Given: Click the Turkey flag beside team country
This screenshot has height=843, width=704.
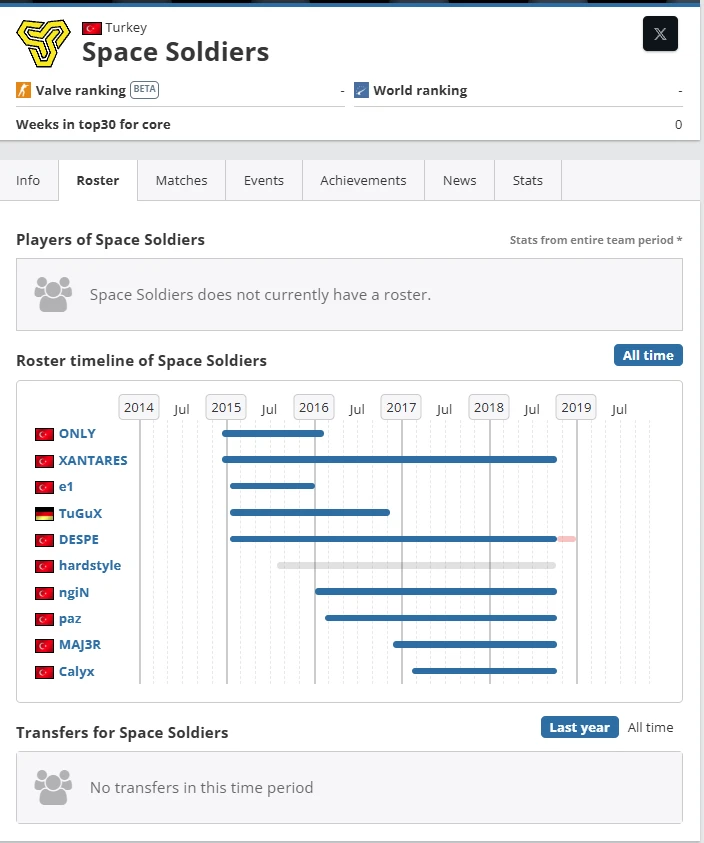Looking at the screenshot, I should coord(91,28).
